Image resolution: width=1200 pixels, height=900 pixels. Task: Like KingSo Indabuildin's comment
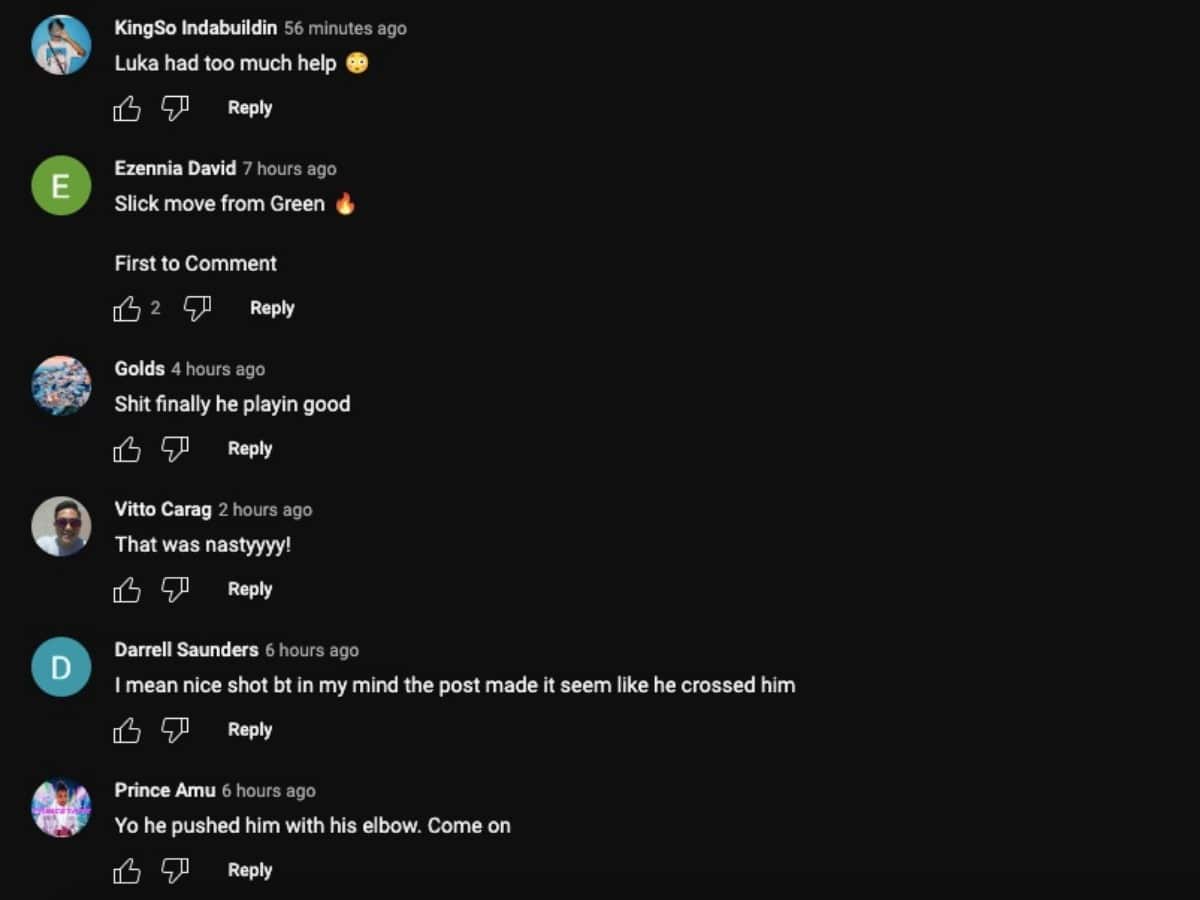pos(127,108)
